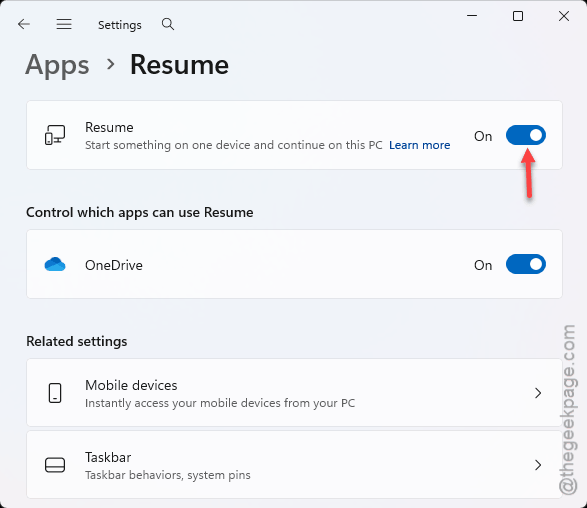The height and width of the screenshot is (508, 587).
Task: Click 'Instantly access your mobile devices' text
Action: [x=220, y=403]
